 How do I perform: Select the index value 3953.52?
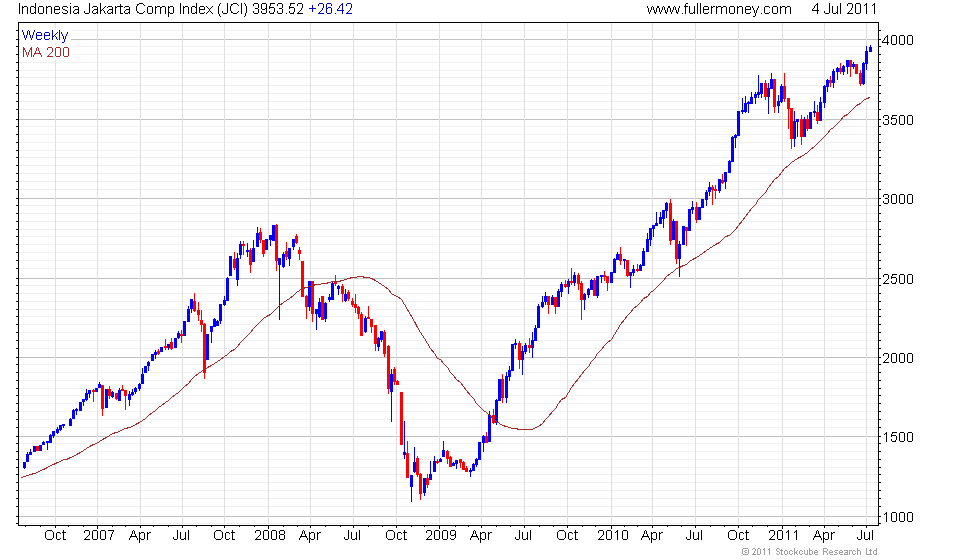point(278,9)
